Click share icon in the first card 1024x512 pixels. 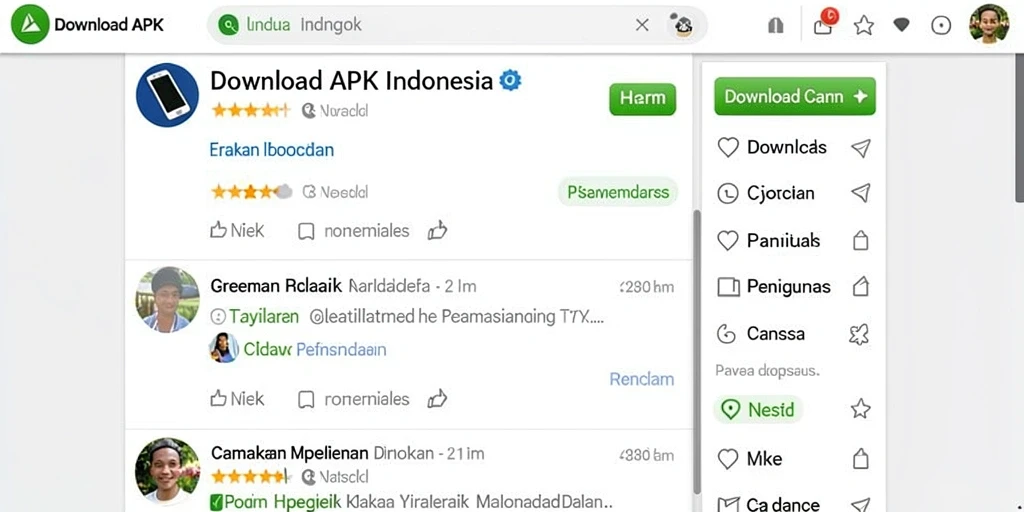point(437,230)
